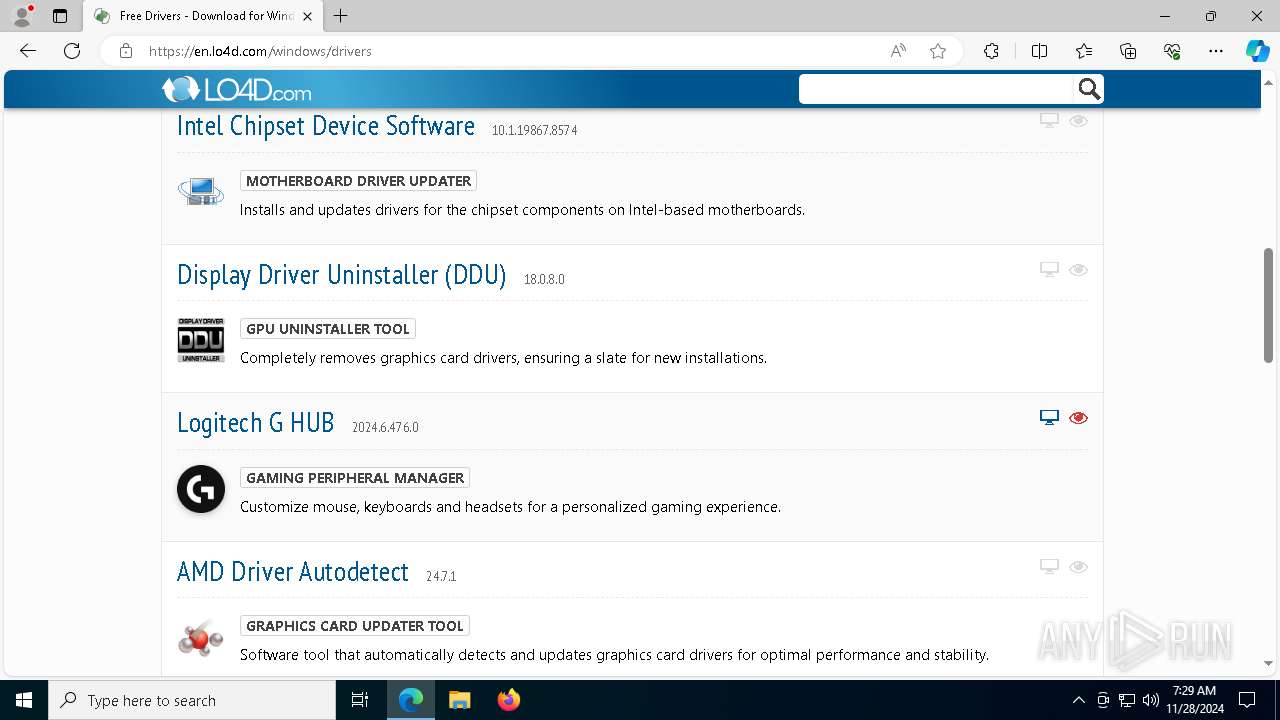Toggle eye icon for AMD Driver Autodetect

point(1078,567)
